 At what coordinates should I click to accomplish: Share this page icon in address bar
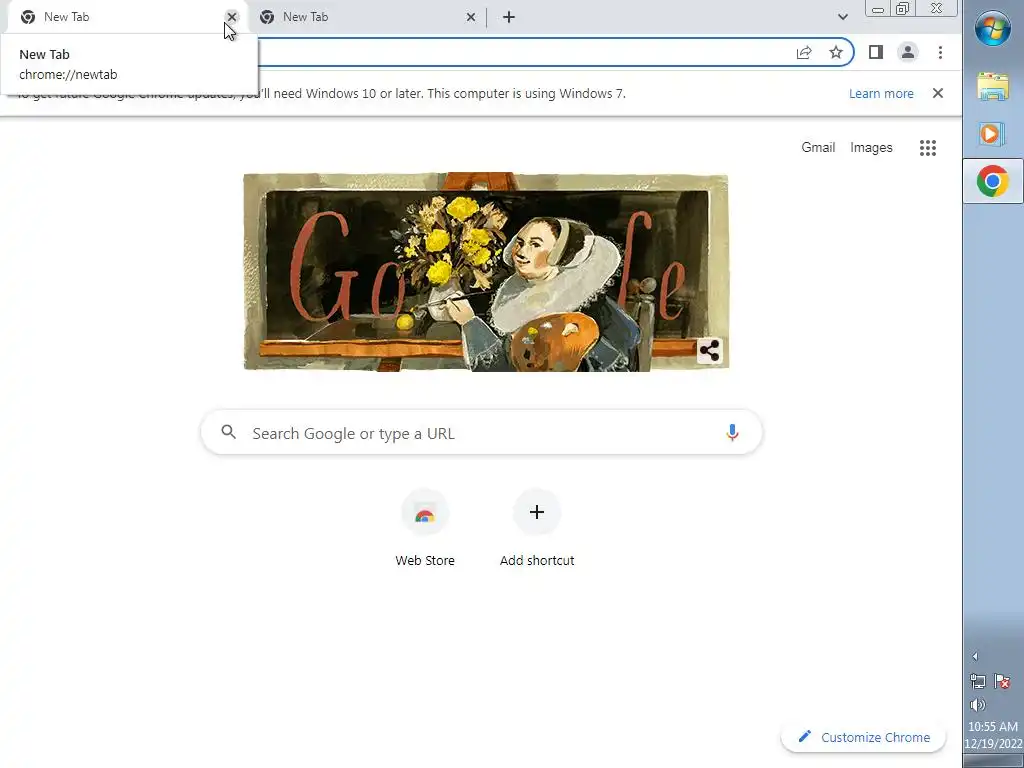(804, 53)
